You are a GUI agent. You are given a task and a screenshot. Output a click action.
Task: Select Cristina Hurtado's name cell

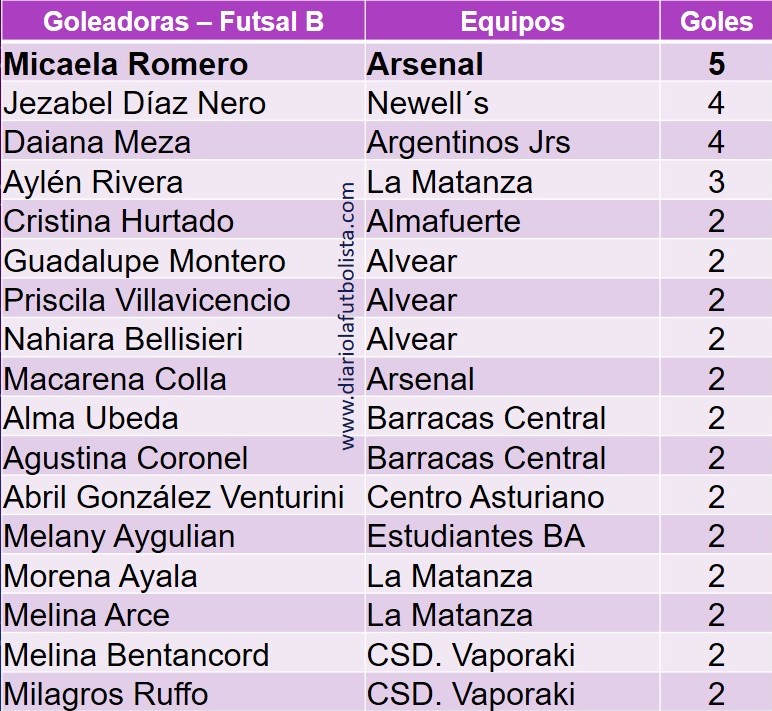coord(119,221)
